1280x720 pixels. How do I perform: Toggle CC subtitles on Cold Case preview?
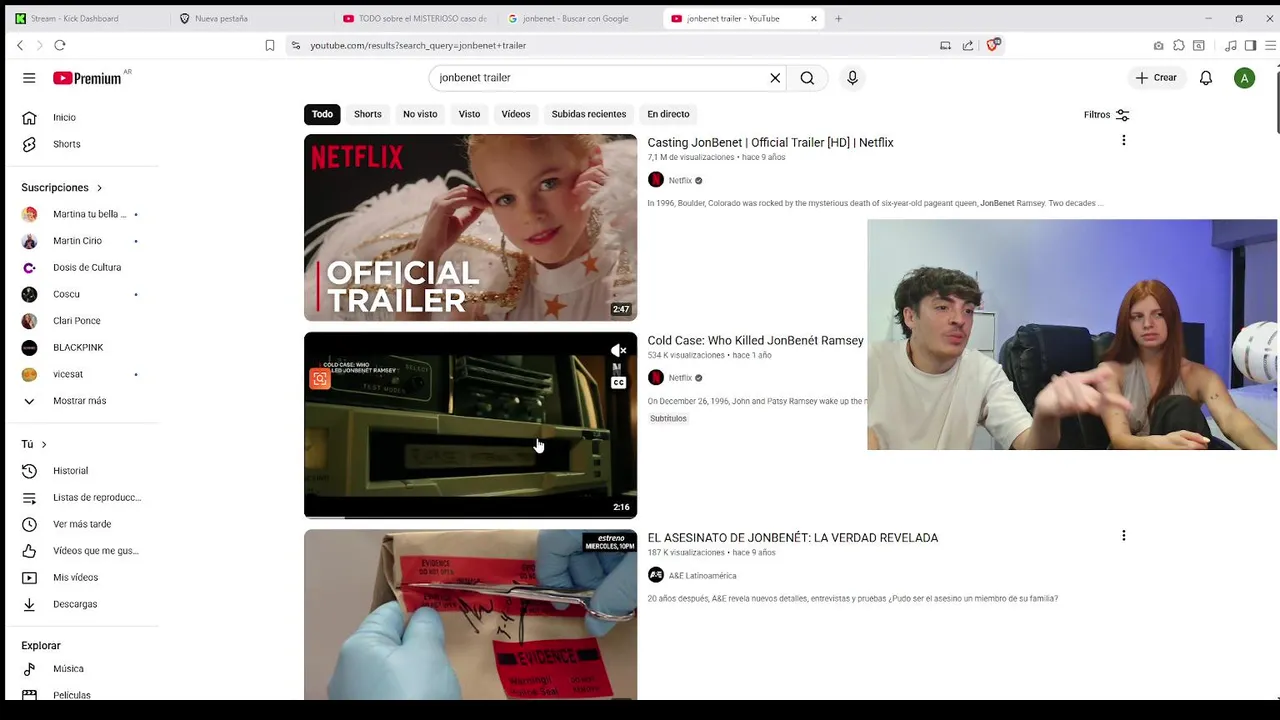[618, 382]
